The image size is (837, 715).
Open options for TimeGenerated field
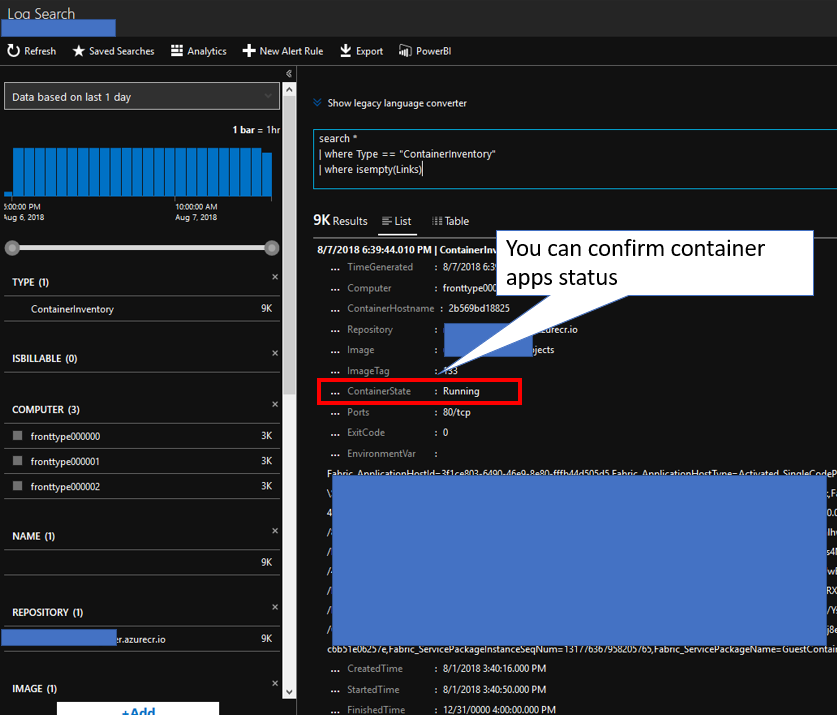tap(335, 268)
